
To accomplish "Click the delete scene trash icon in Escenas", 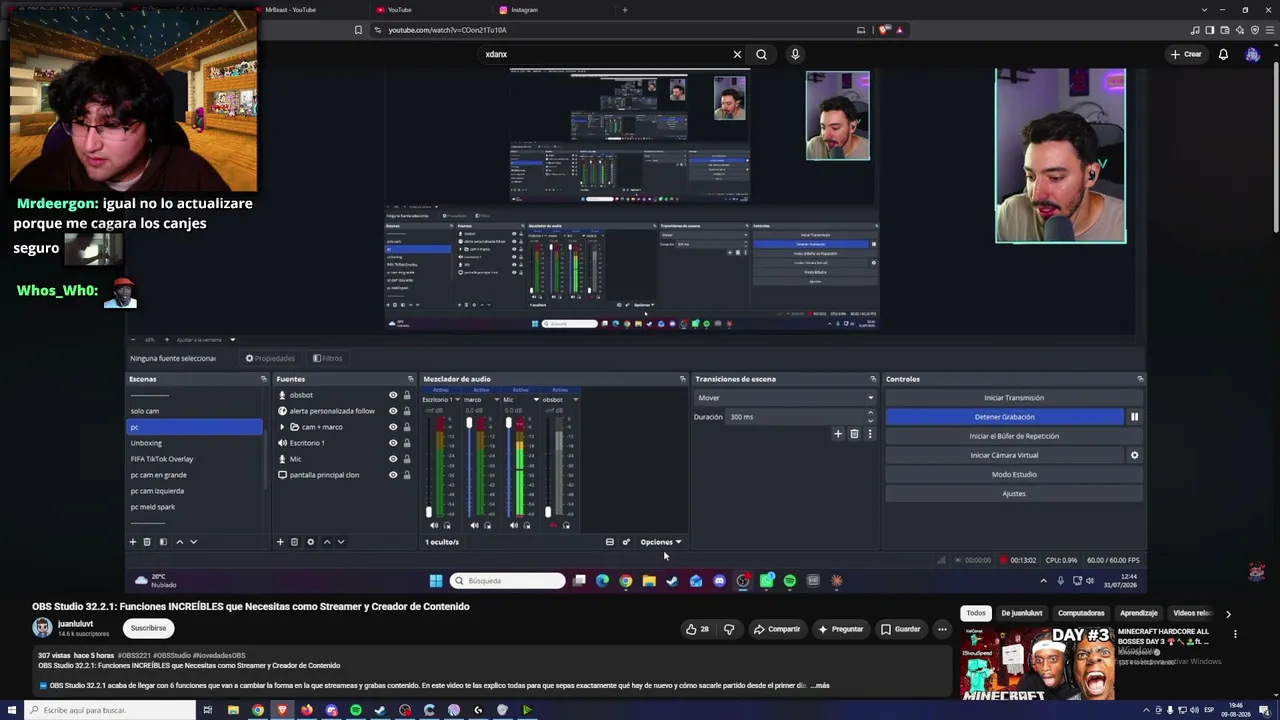I will [x=147, y=542].
